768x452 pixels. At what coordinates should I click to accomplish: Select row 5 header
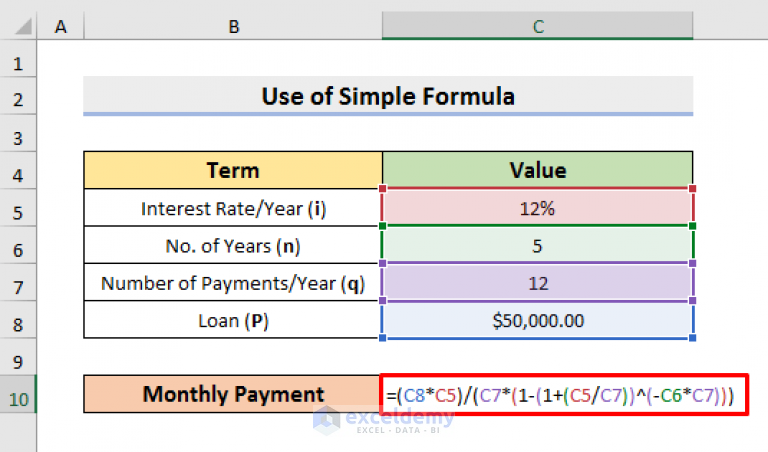coord(18,208)
